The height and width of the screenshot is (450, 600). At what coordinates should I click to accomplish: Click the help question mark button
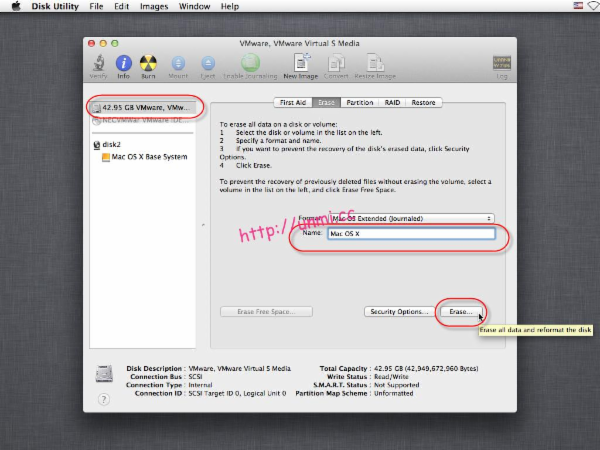pos(104,399)
